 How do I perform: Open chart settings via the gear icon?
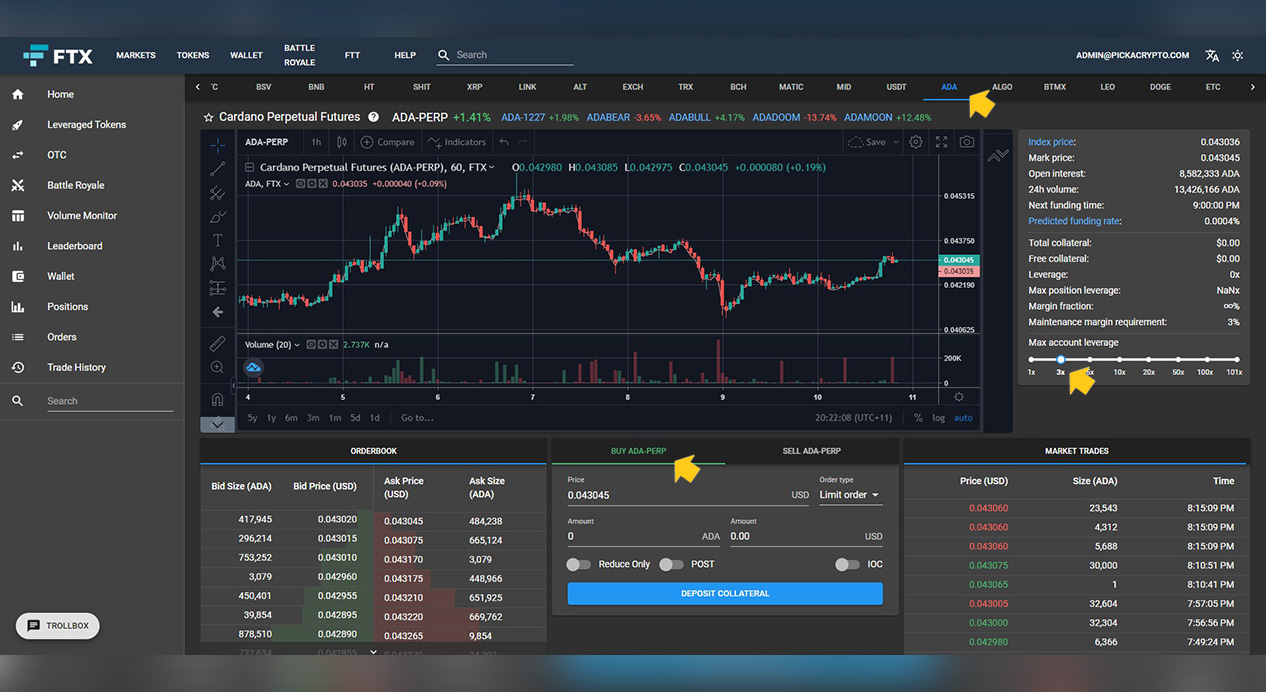tap(916, 142)
